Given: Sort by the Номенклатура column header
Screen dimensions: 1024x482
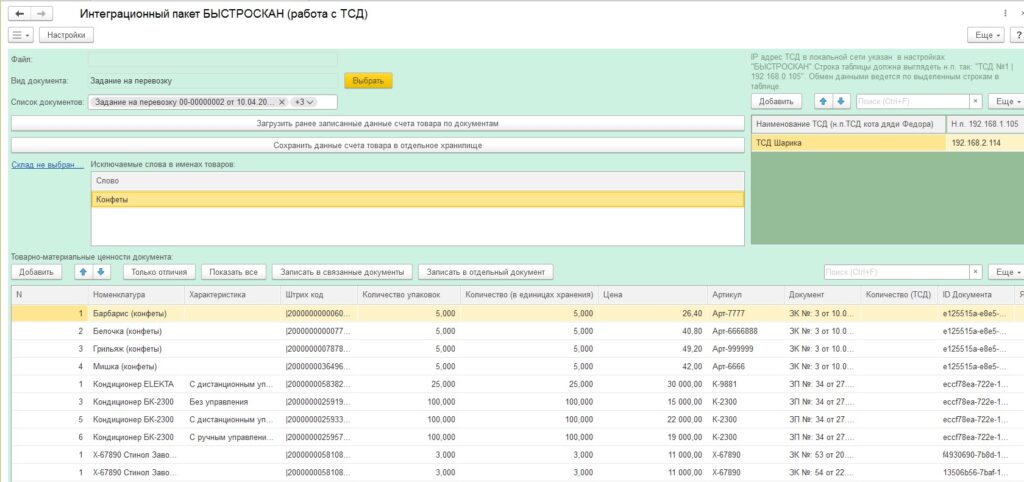Looking at the screenshot, I should coord(119,296).
